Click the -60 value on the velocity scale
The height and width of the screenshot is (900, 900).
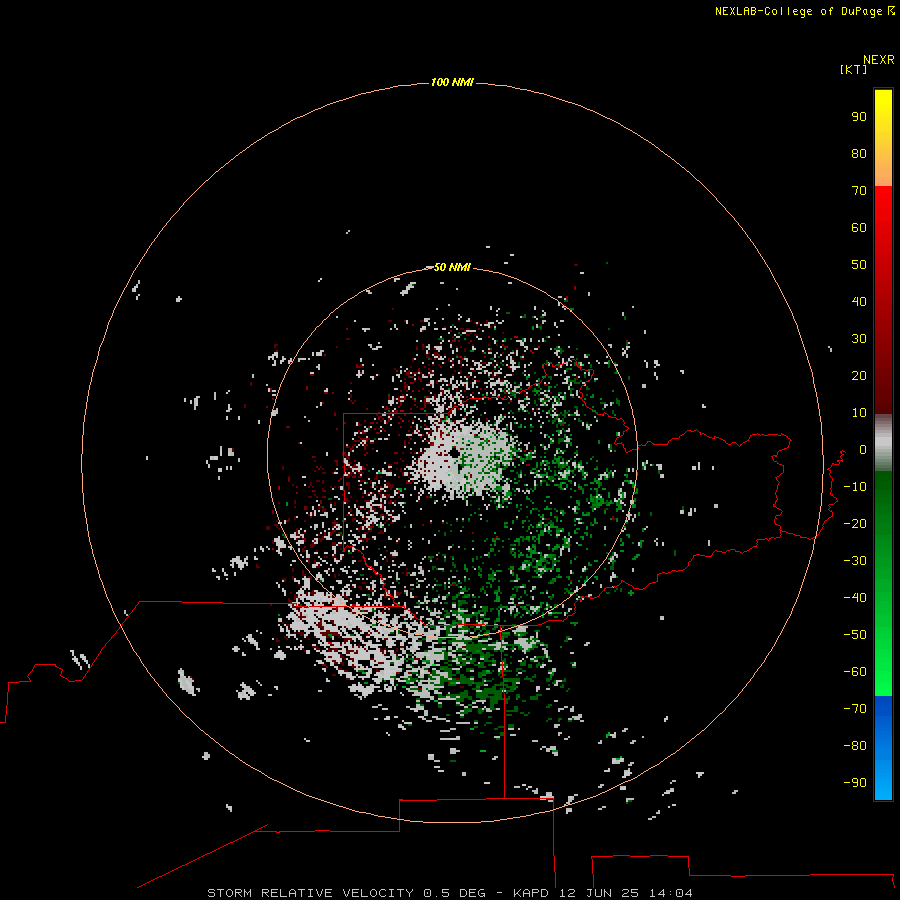tap(855, 672)
